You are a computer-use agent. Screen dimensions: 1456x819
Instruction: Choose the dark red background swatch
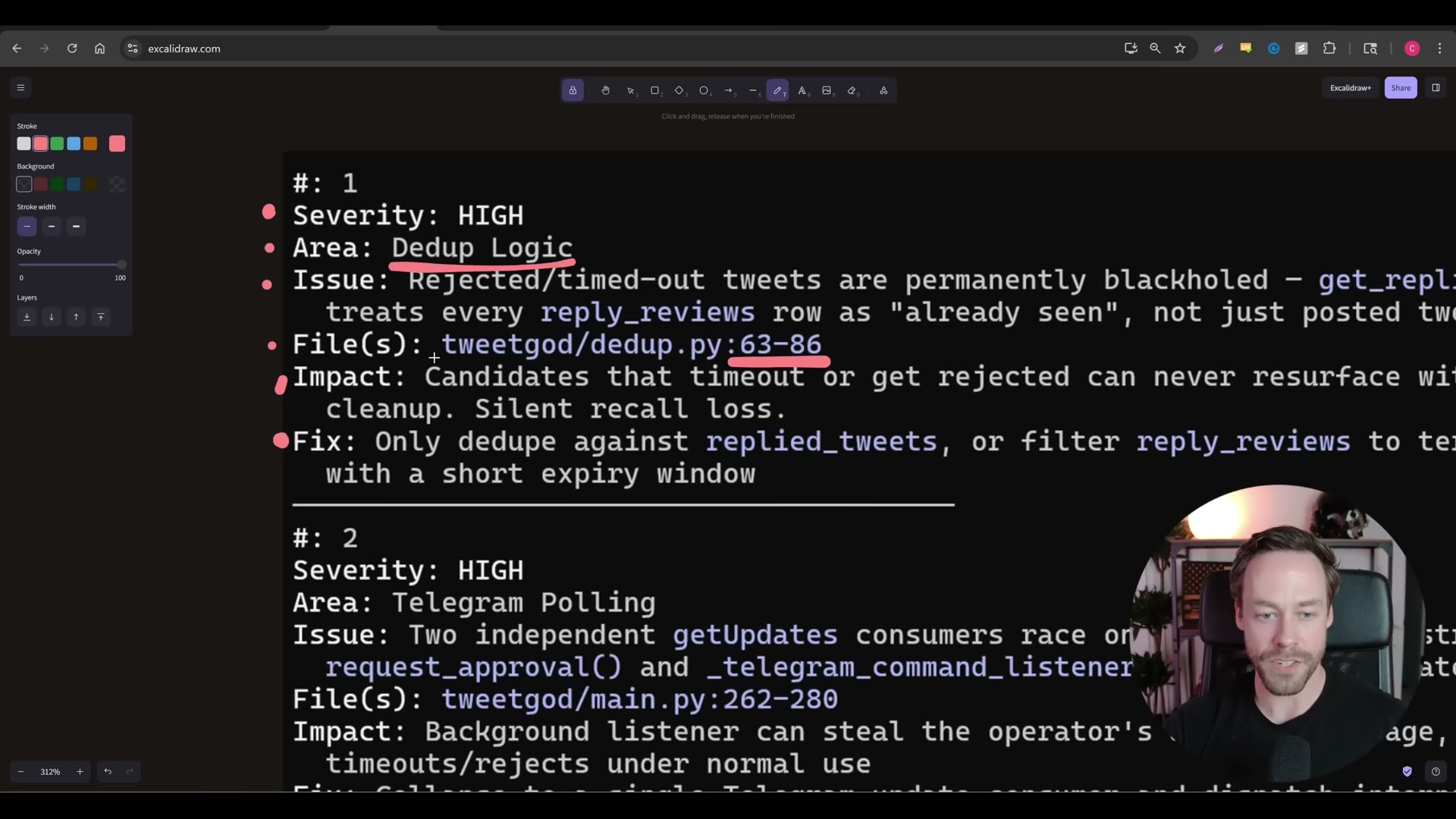41,184
